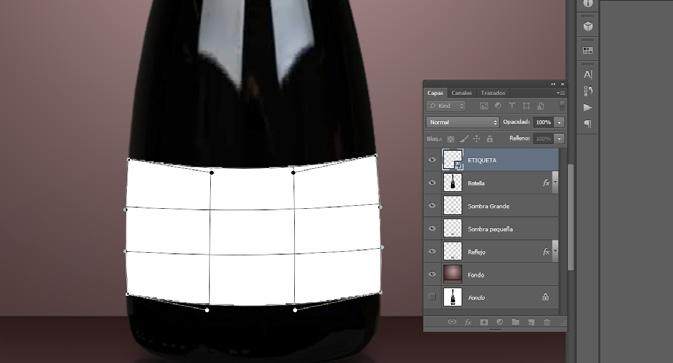
Task: Open the Normal blend mode dropdown
Action: point(462,122)
